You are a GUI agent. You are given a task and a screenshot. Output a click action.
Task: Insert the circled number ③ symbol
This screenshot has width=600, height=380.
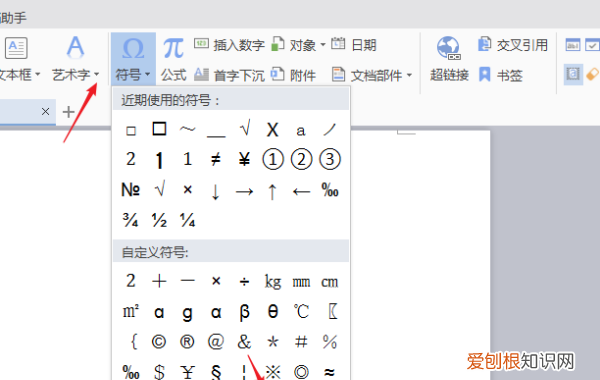(x=329, y=159)
